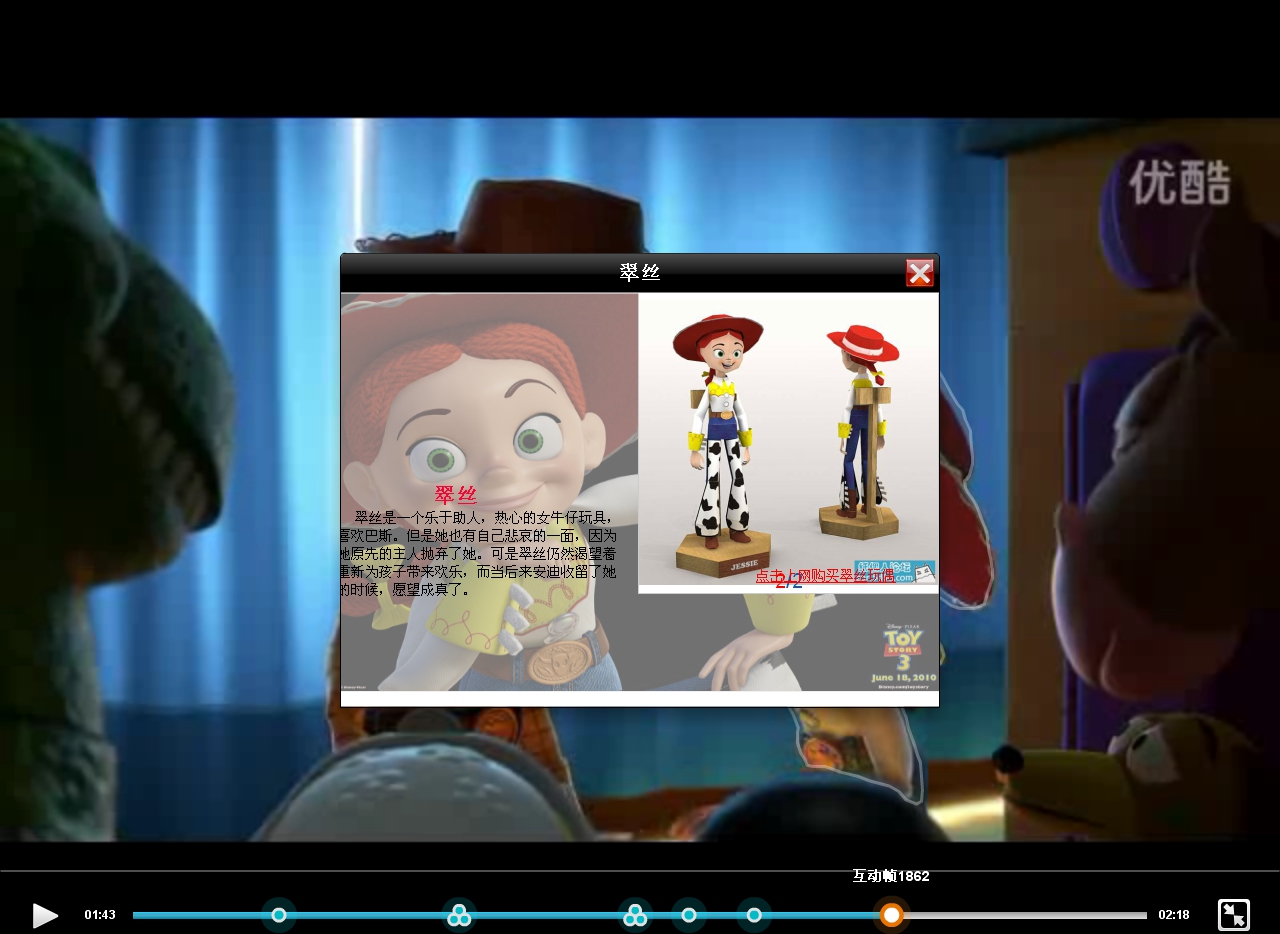Click the play button in the player bar
This screenshot has width=1280, height=934.
coord(45,915)
